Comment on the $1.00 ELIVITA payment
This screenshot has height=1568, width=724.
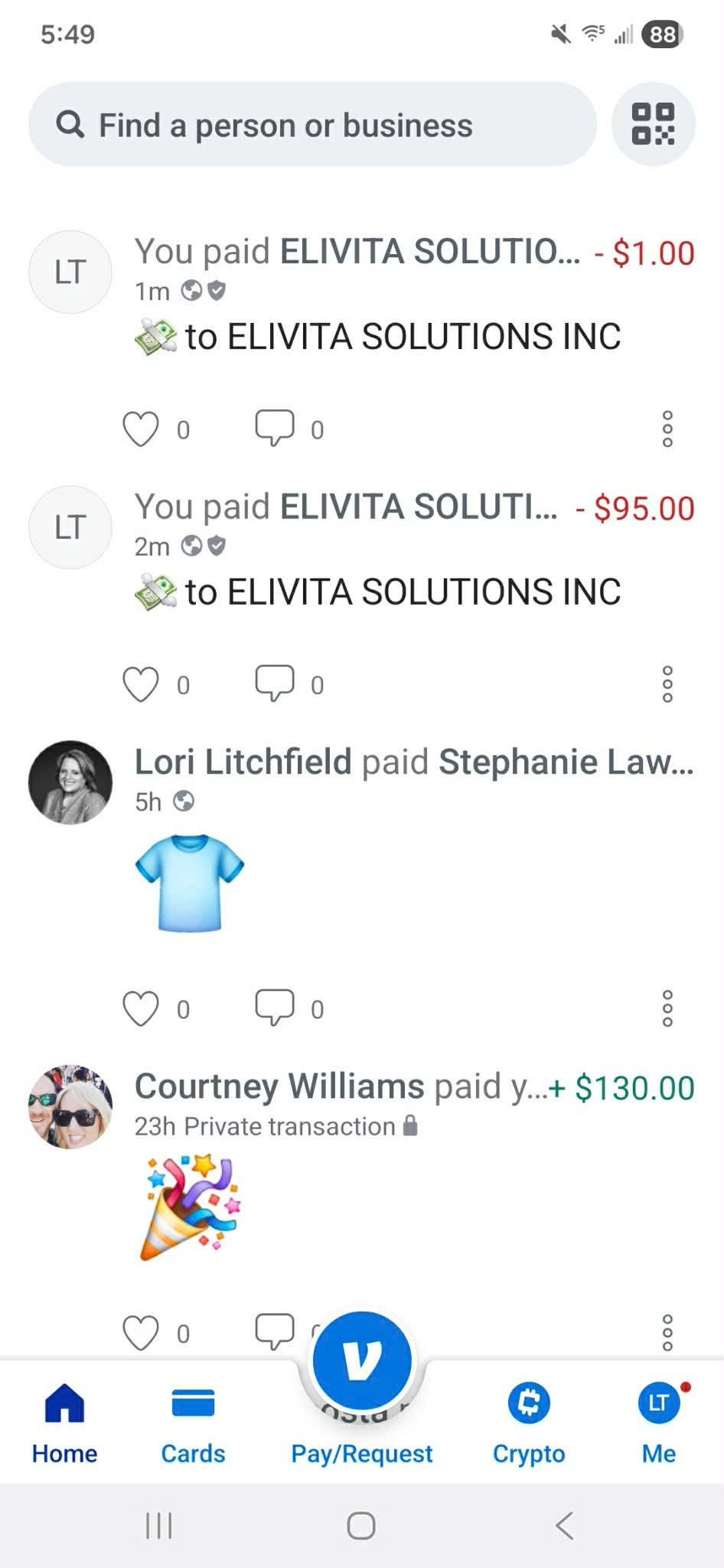click(x=275, y=428)
